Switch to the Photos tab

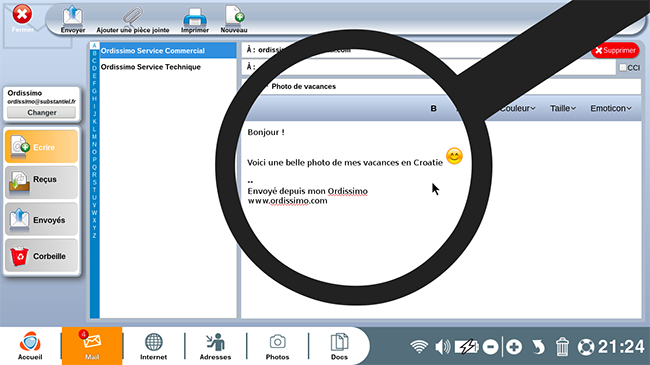pyautogui.click(x=277, y=346)
